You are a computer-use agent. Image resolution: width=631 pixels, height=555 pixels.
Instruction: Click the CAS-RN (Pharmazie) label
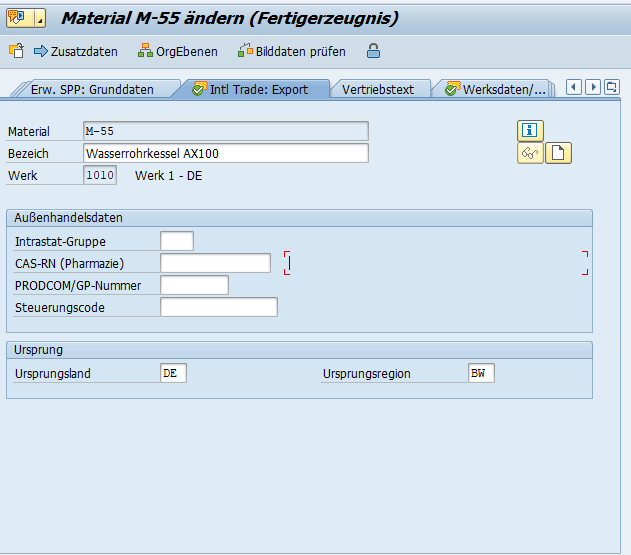tap(70, 264)
